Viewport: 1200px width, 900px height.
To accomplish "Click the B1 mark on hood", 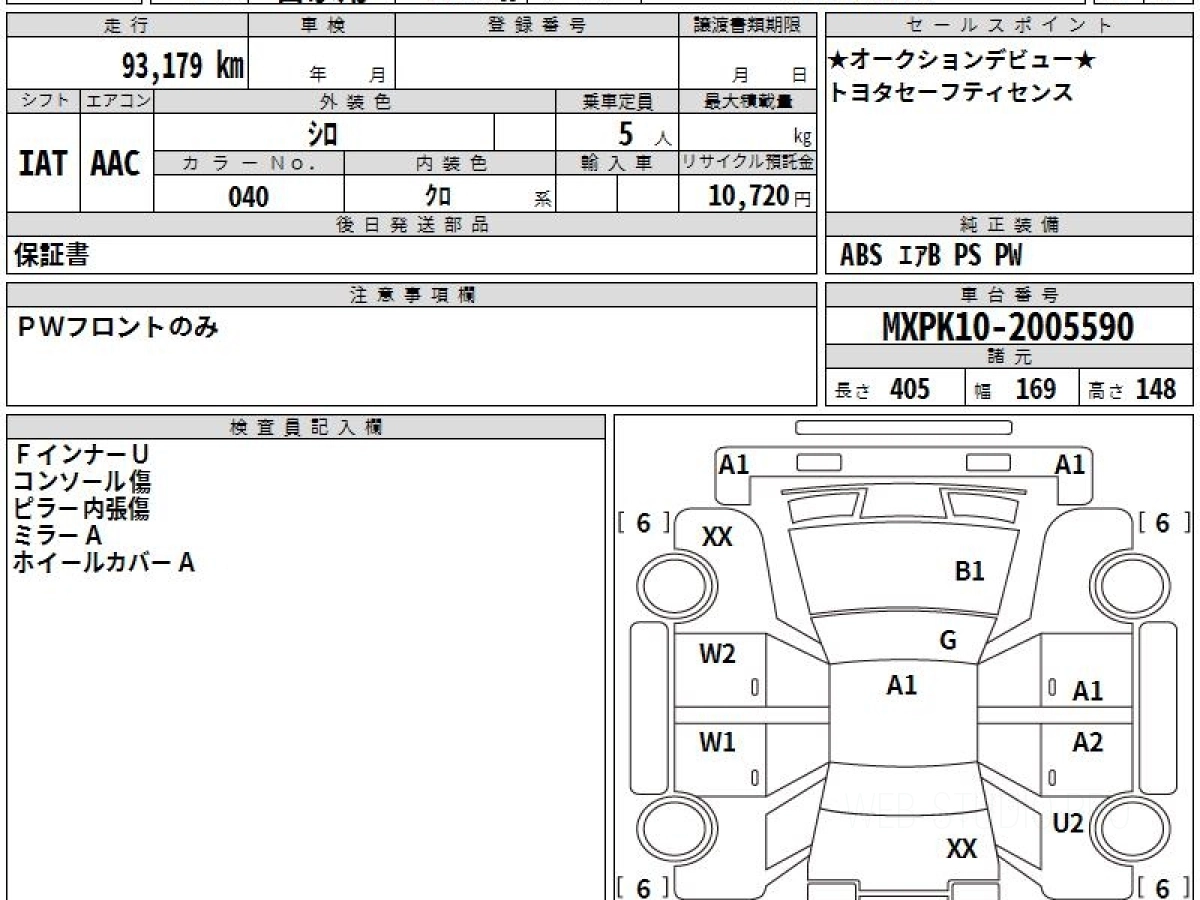I will tap(969, 571).
